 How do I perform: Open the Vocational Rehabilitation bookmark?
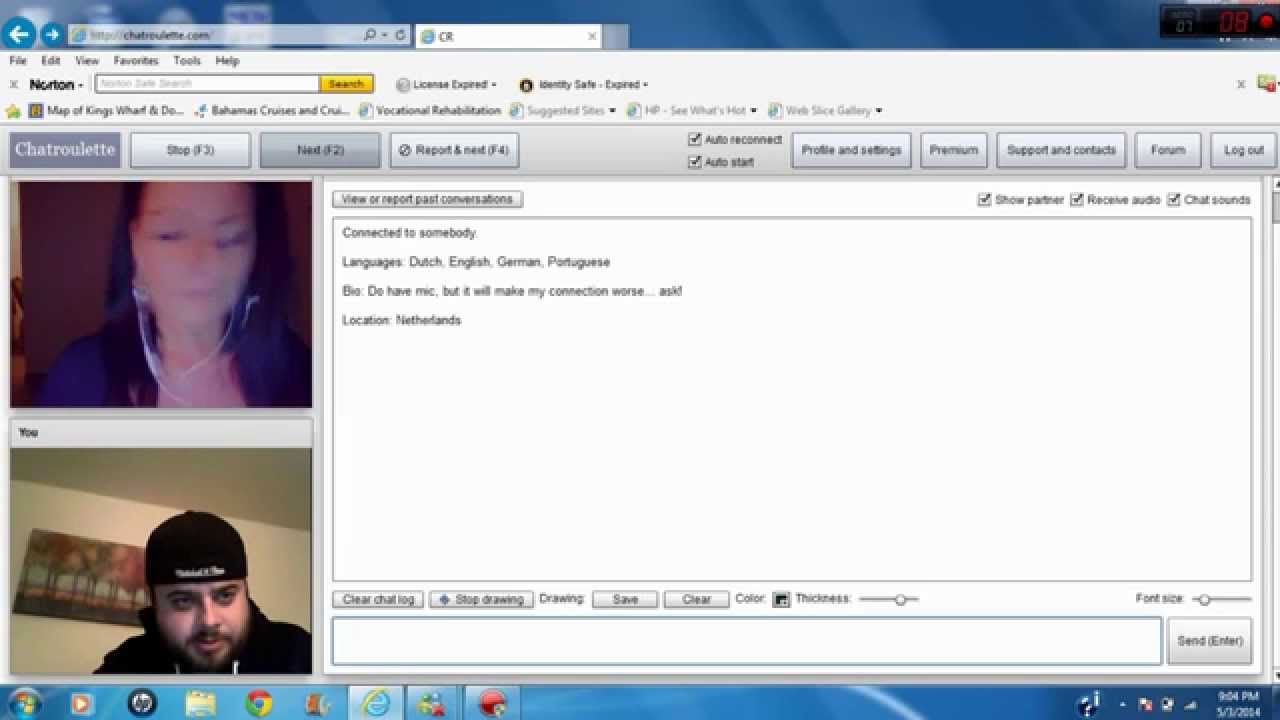click(430, 111)
